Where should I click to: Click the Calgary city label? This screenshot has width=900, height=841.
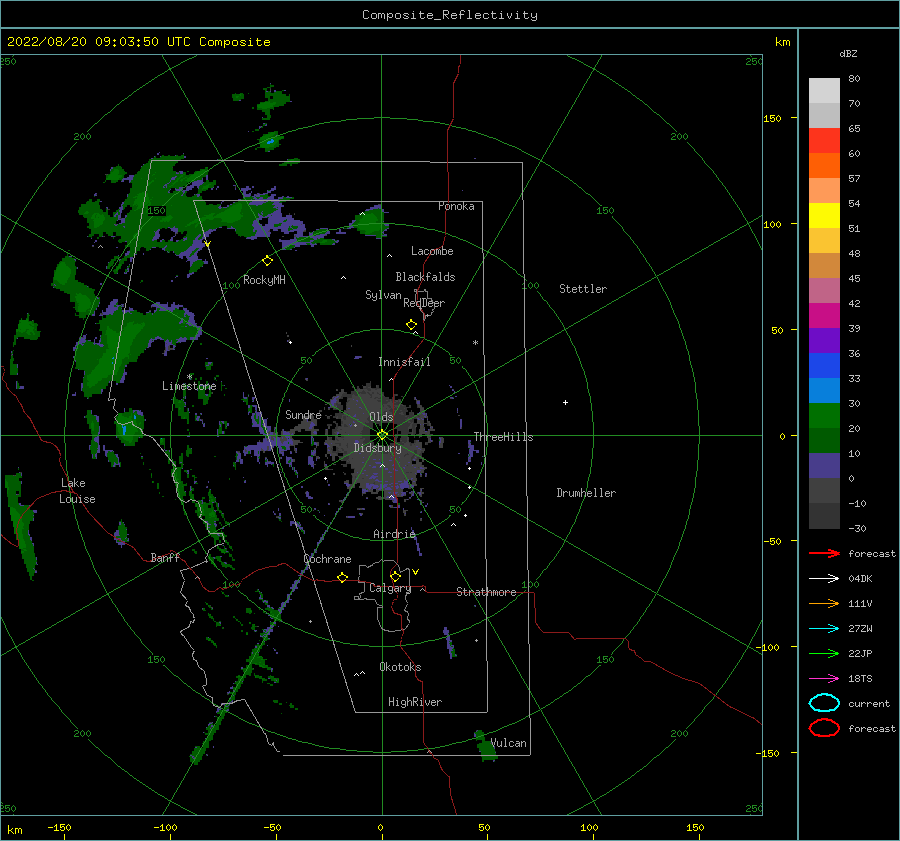(390, 588)
